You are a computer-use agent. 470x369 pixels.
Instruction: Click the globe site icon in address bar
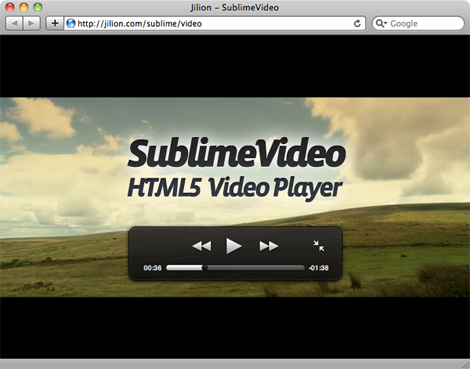click(71, 23)
